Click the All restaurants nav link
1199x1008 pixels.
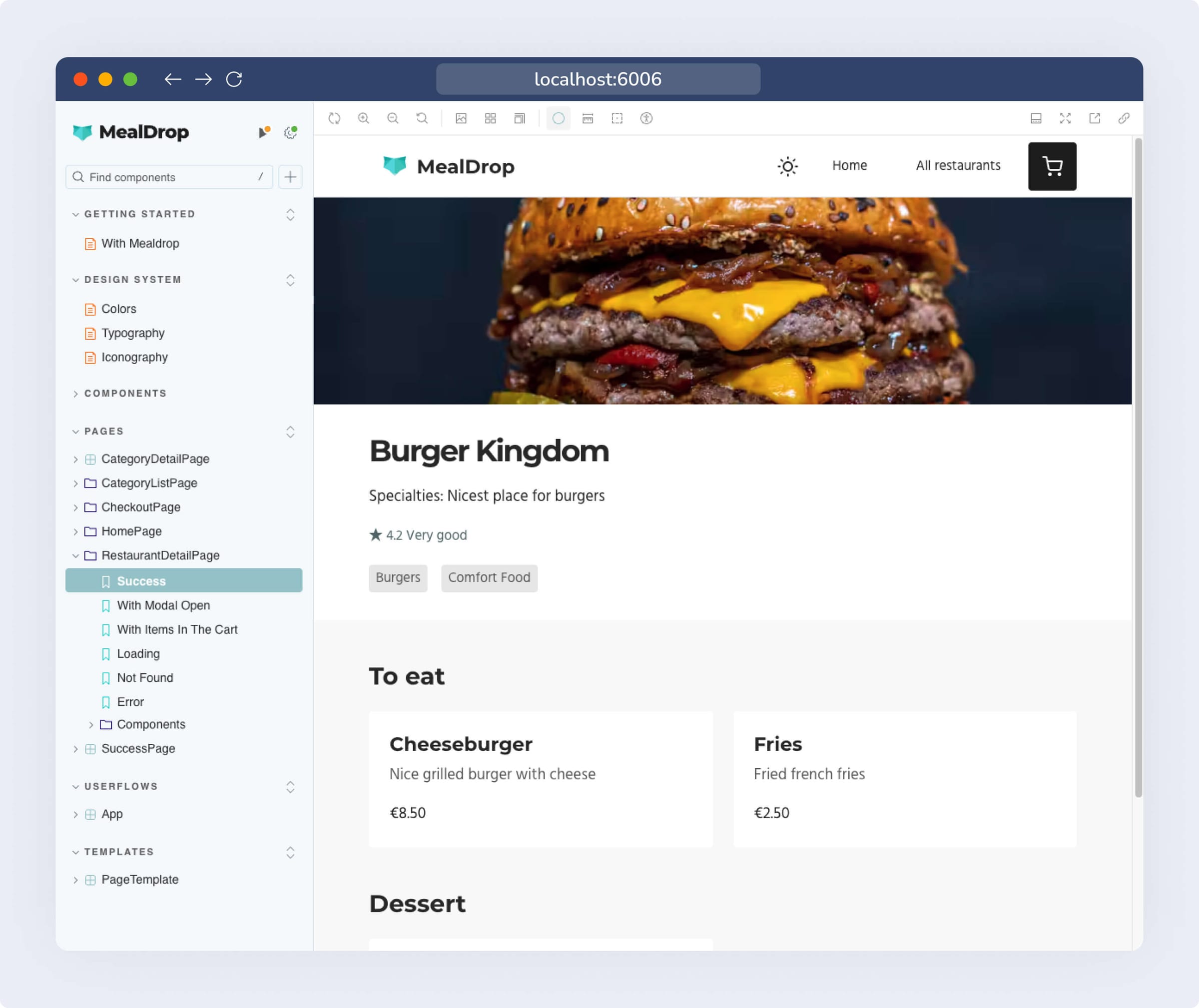pos(958,166)
